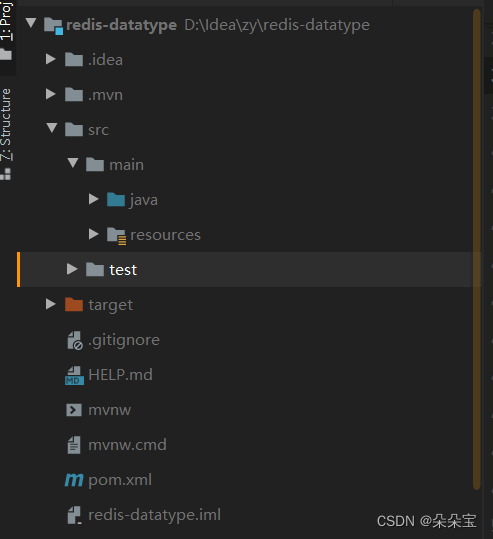This screenshot has width=493, height=539.
Task: Expand the .idea folder arrow
Action: 51,59
